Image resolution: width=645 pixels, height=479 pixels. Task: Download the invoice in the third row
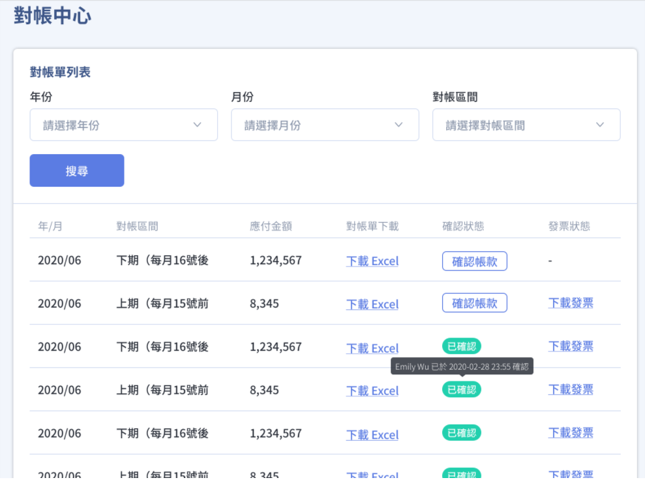pyautogui.click(x=570, y=347)
